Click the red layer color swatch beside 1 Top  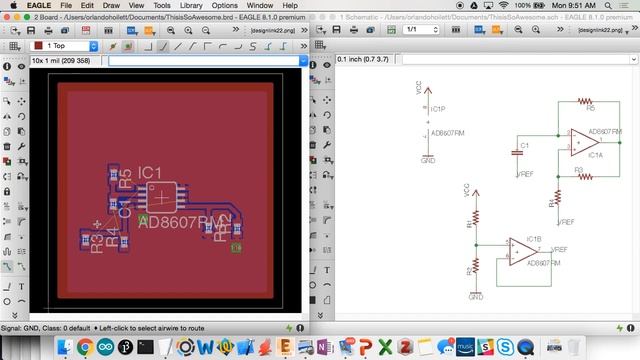pyautogui.click(x=38, y=46)
